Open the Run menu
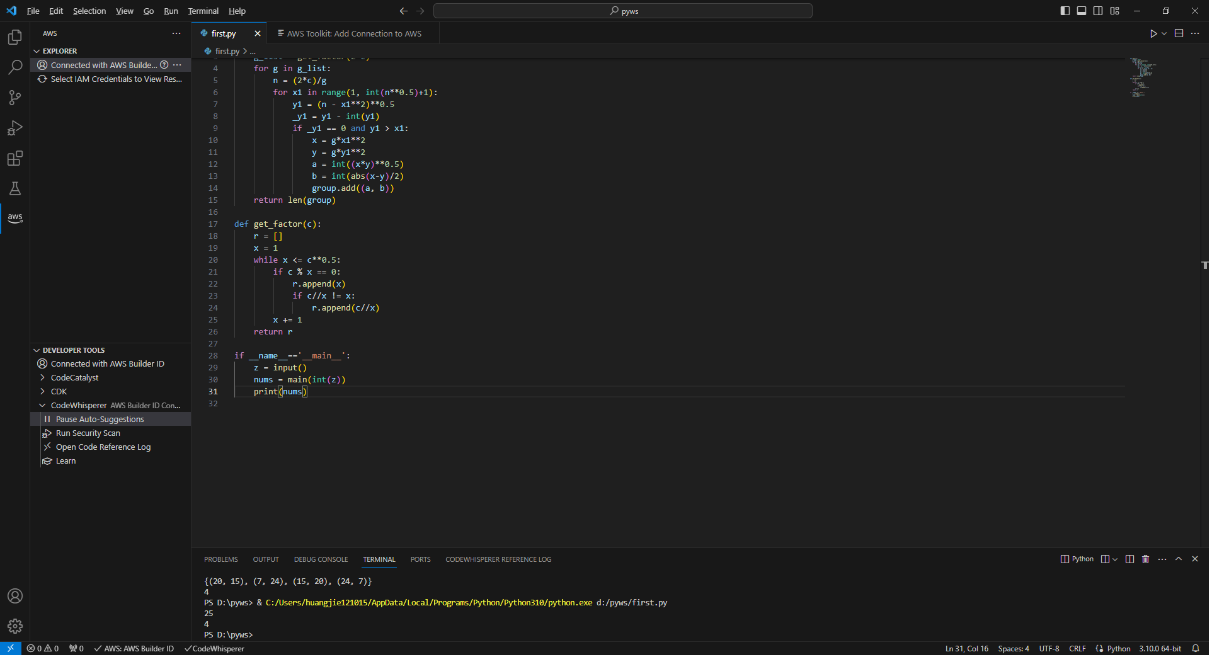Image resolution: width=1209 pixels, height=655 pixels. click(x=171, y=11)
